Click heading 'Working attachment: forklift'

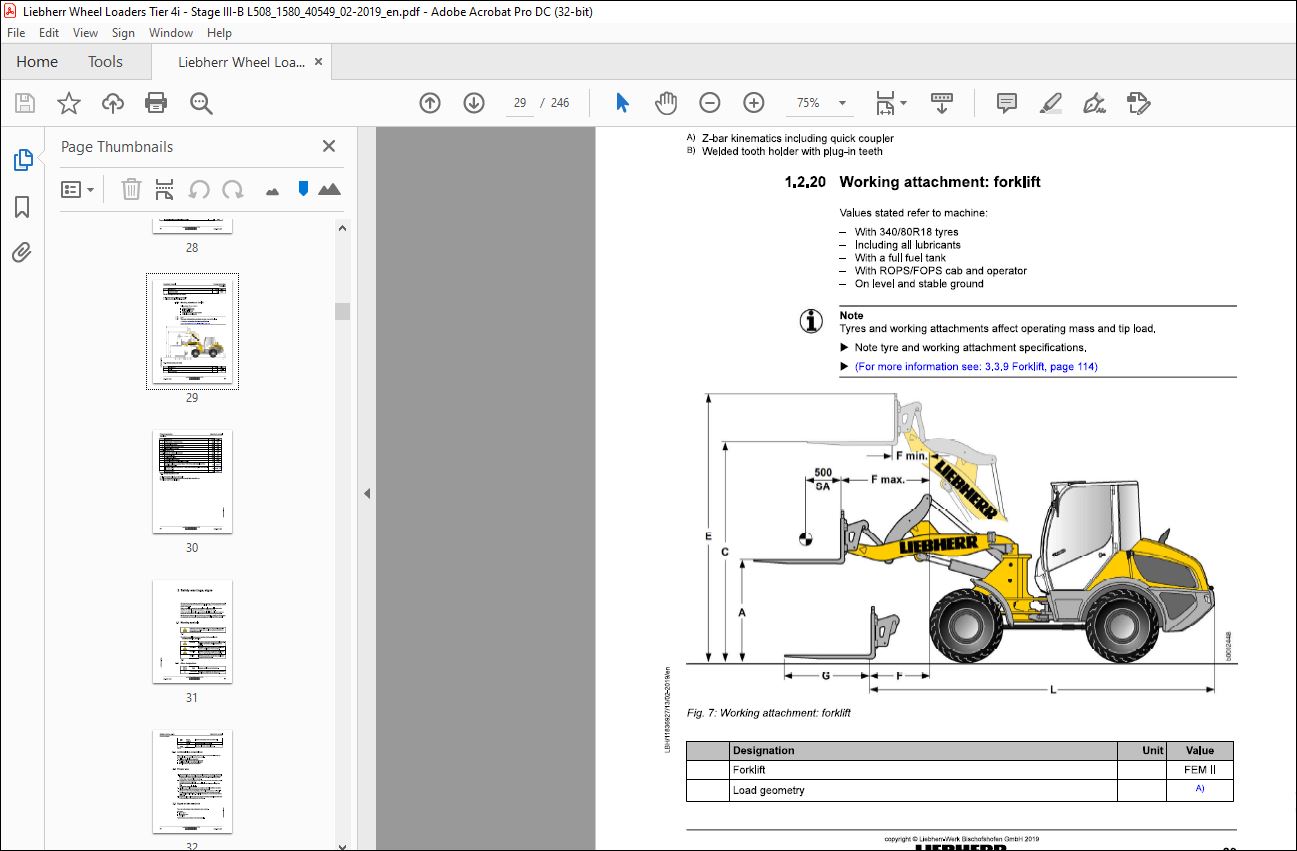pyautogui.click(x=940, y=182)
